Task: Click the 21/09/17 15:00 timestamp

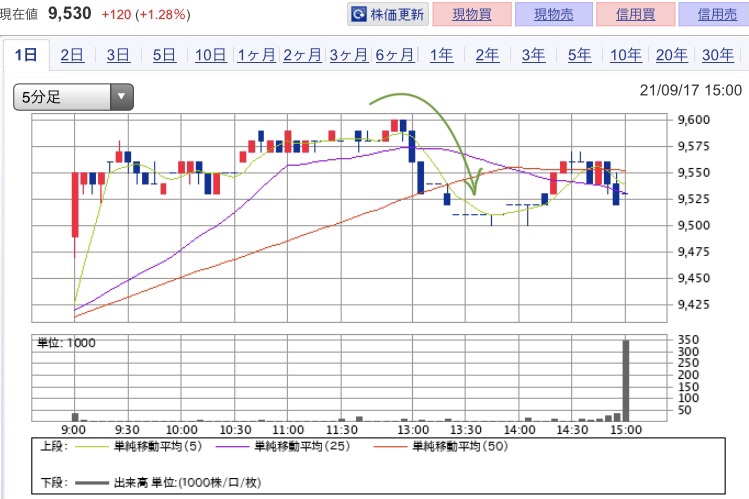Action: 691,90
